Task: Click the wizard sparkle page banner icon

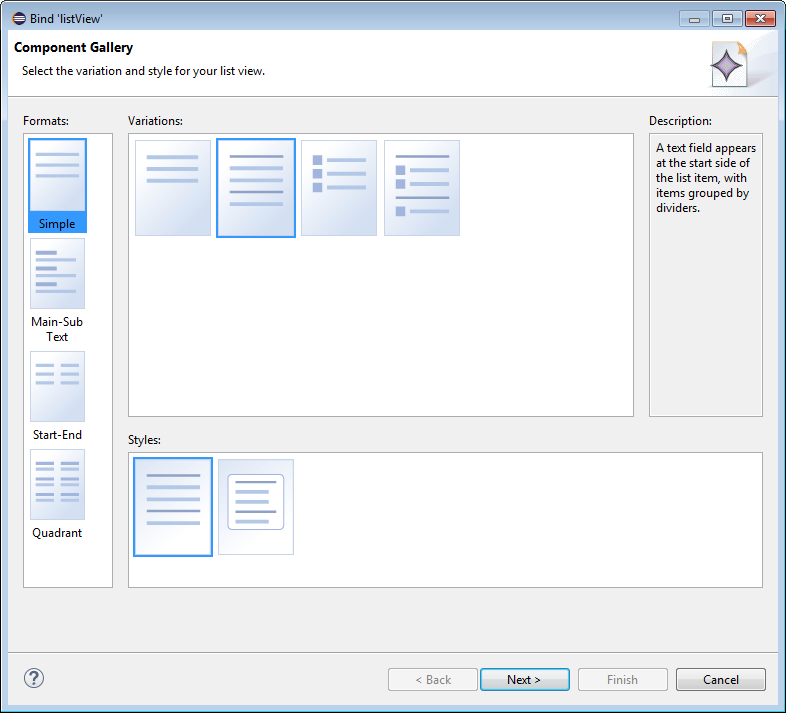Action: click(728, 64)
